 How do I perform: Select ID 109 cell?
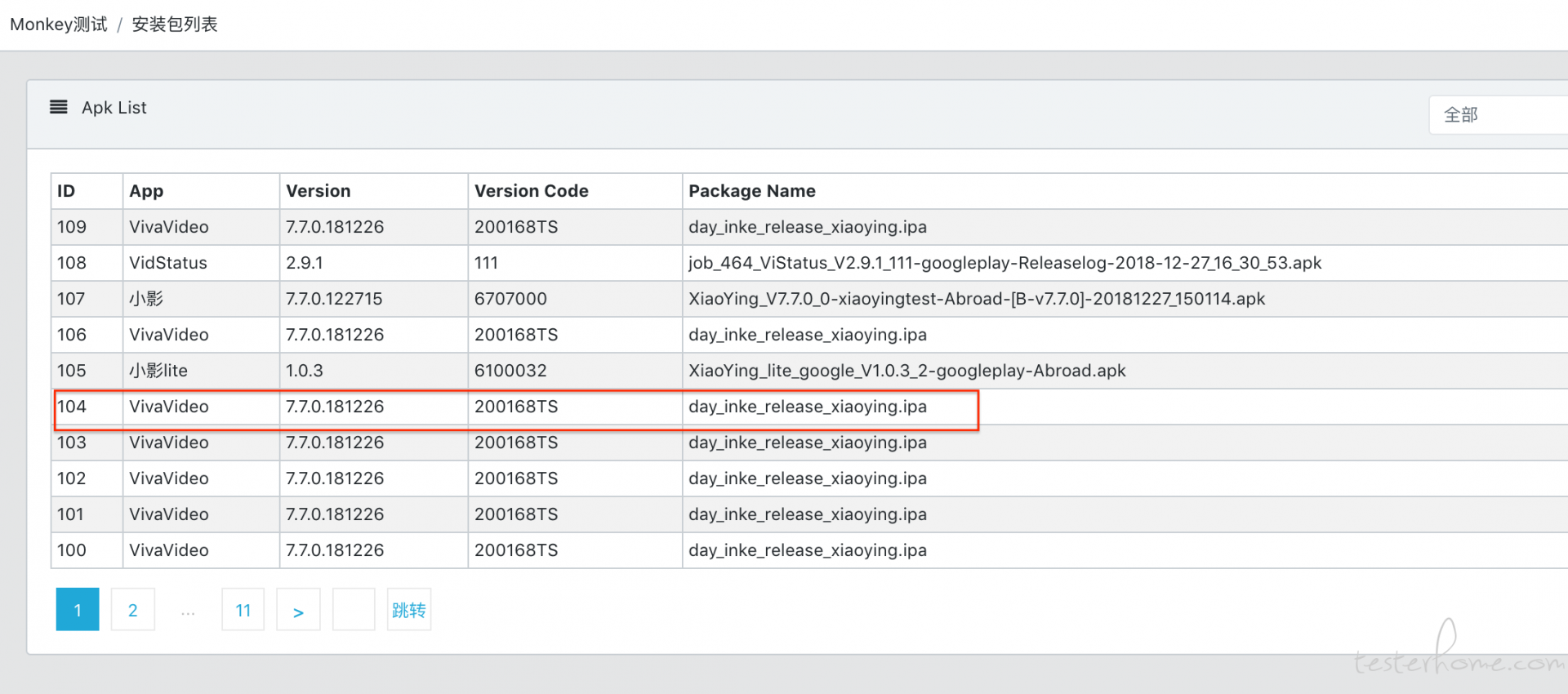tap(87, 227)
